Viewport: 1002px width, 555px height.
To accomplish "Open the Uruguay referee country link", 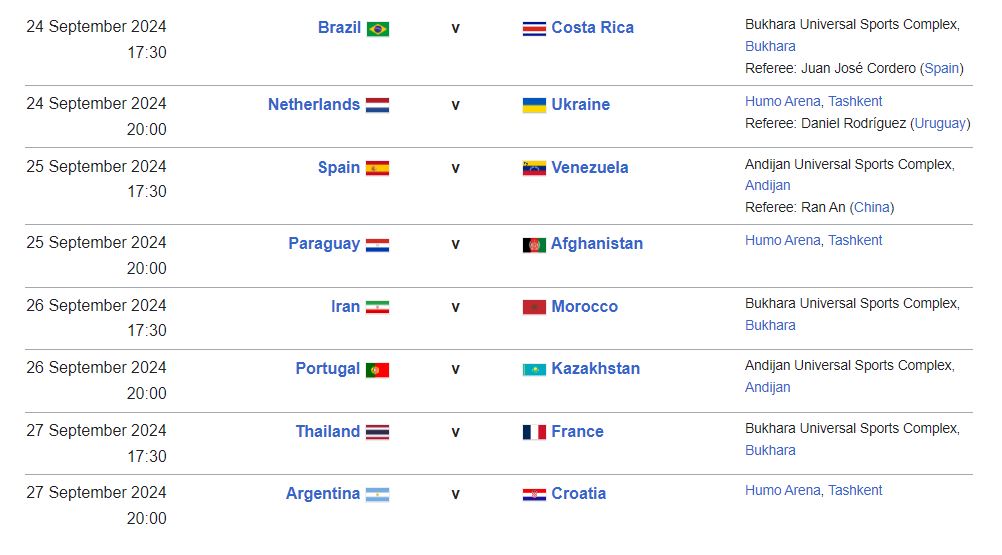I will click(x=941, y=123).
